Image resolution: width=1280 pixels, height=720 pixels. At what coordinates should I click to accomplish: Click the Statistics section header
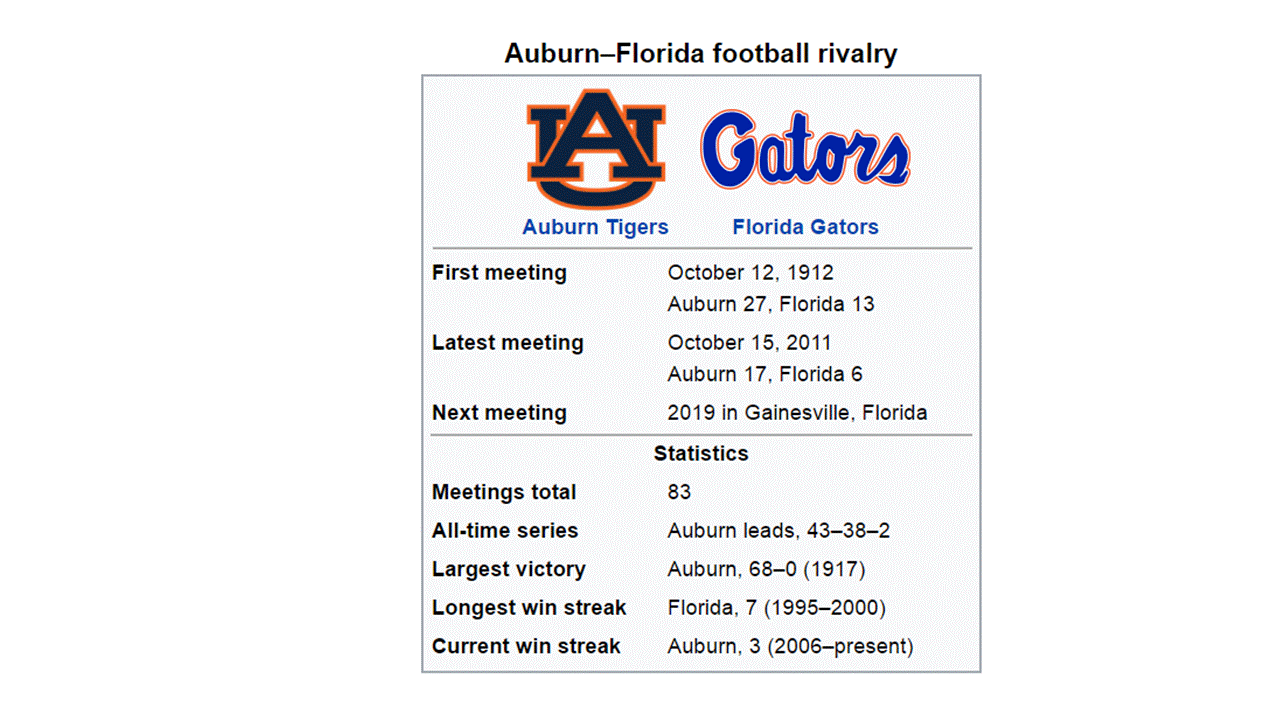[701, 454]
